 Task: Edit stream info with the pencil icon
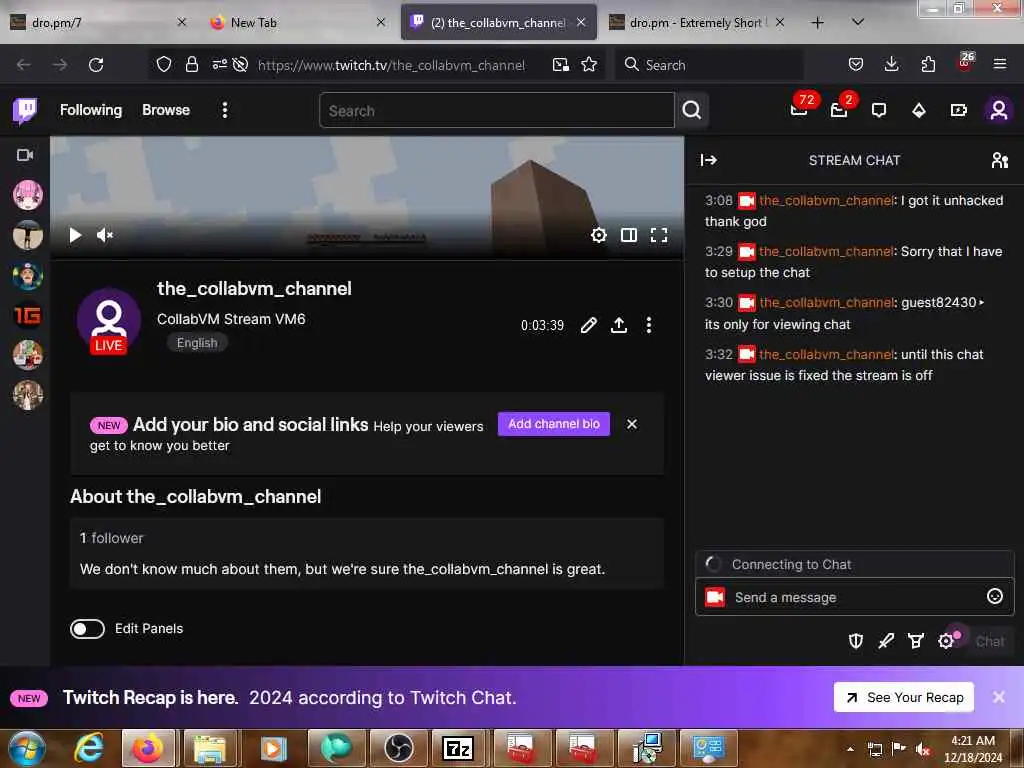(588, 325)
